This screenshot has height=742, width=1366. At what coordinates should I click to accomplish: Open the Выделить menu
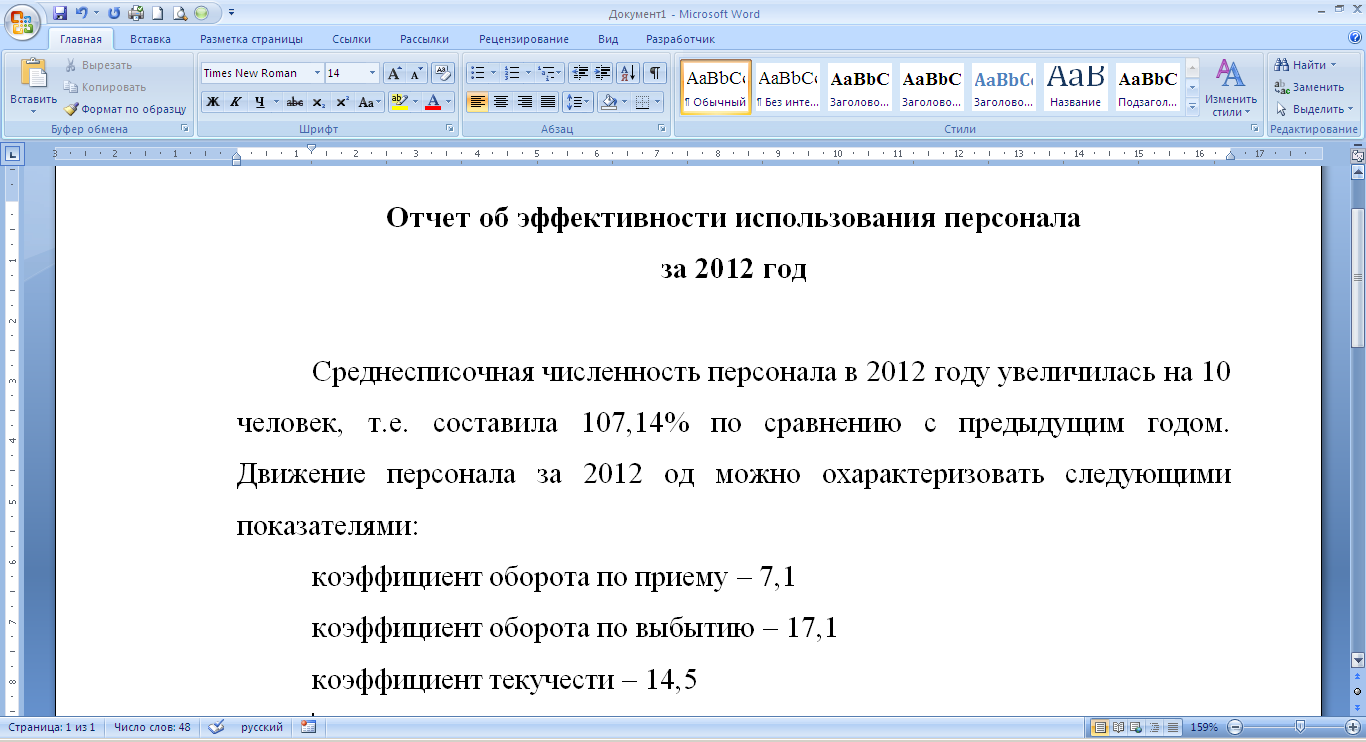point(1314,109)
